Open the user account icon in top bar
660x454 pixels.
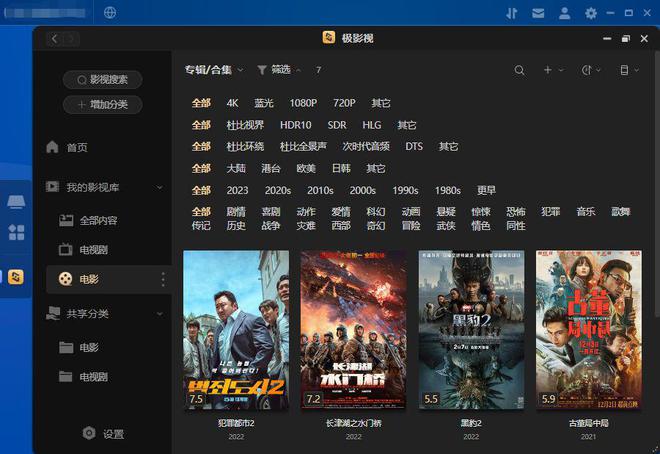click(564, 13)
